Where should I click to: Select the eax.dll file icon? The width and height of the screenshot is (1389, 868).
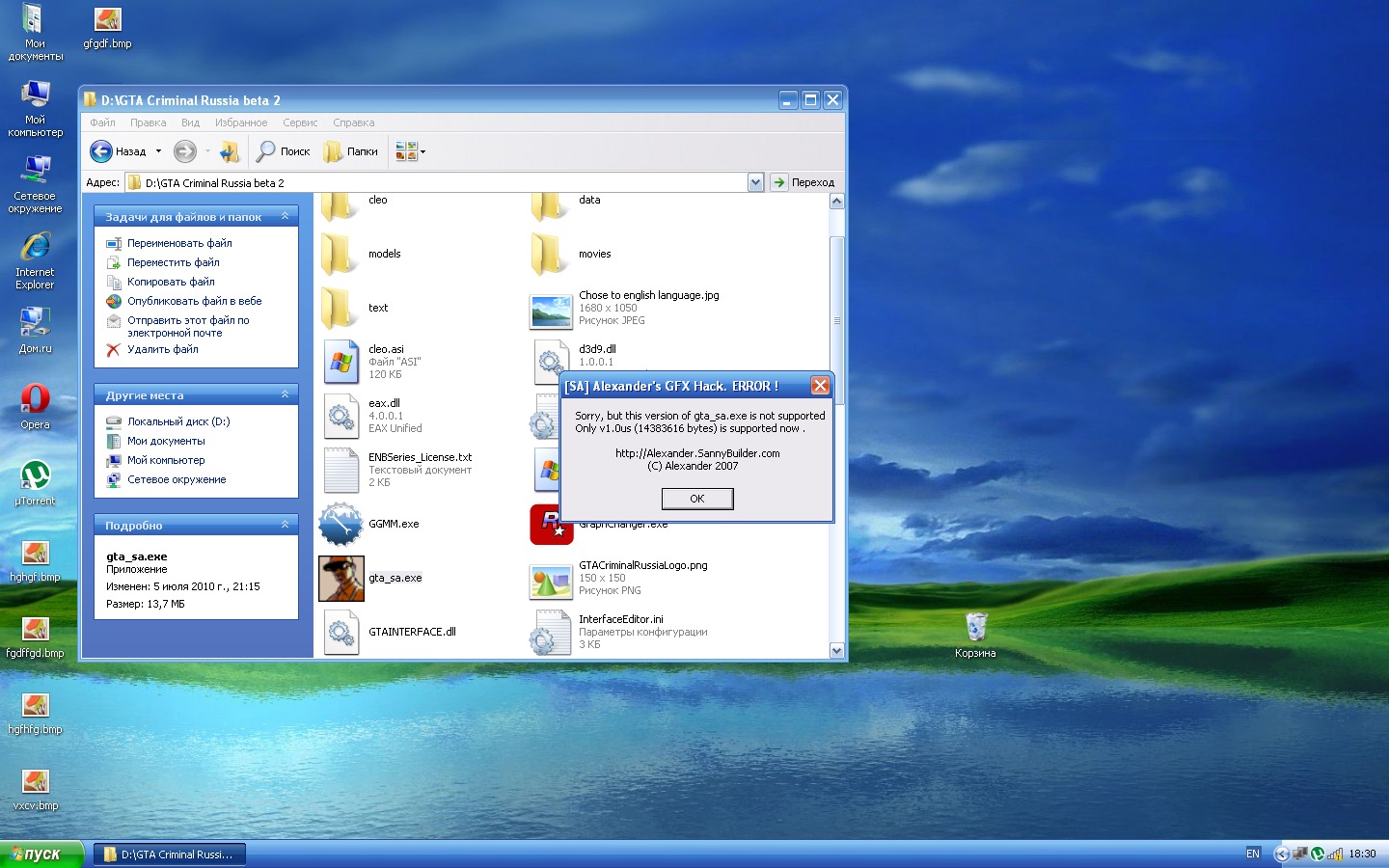point(341,416)
